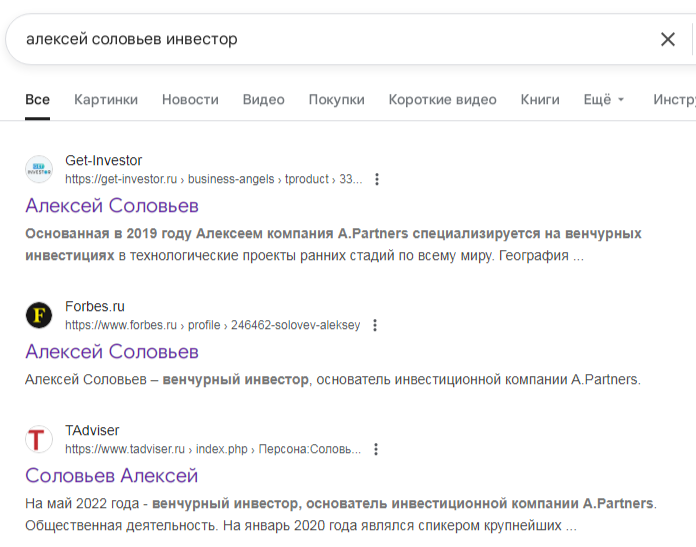Open the Короткие видео tab
Image resolution: width=696 pixels, height=547 pixels.
tap(442, 99)
